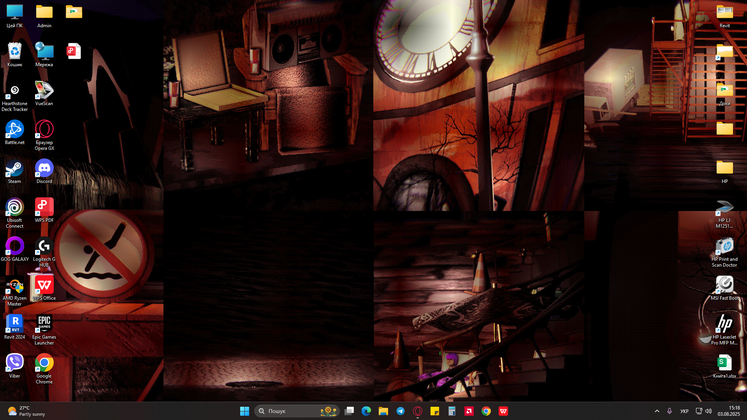Open the УКР keyboard language switcher
This screenshot has height=420, width=747.
684,411
